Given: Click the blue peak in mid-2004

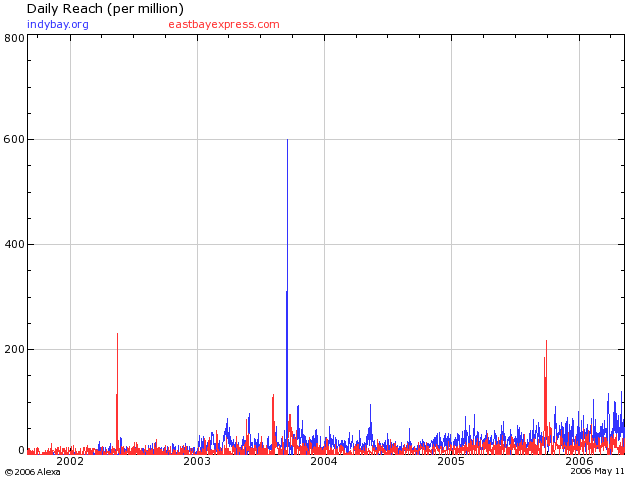Looking at the screenshot, I should (x=370, y=408).
